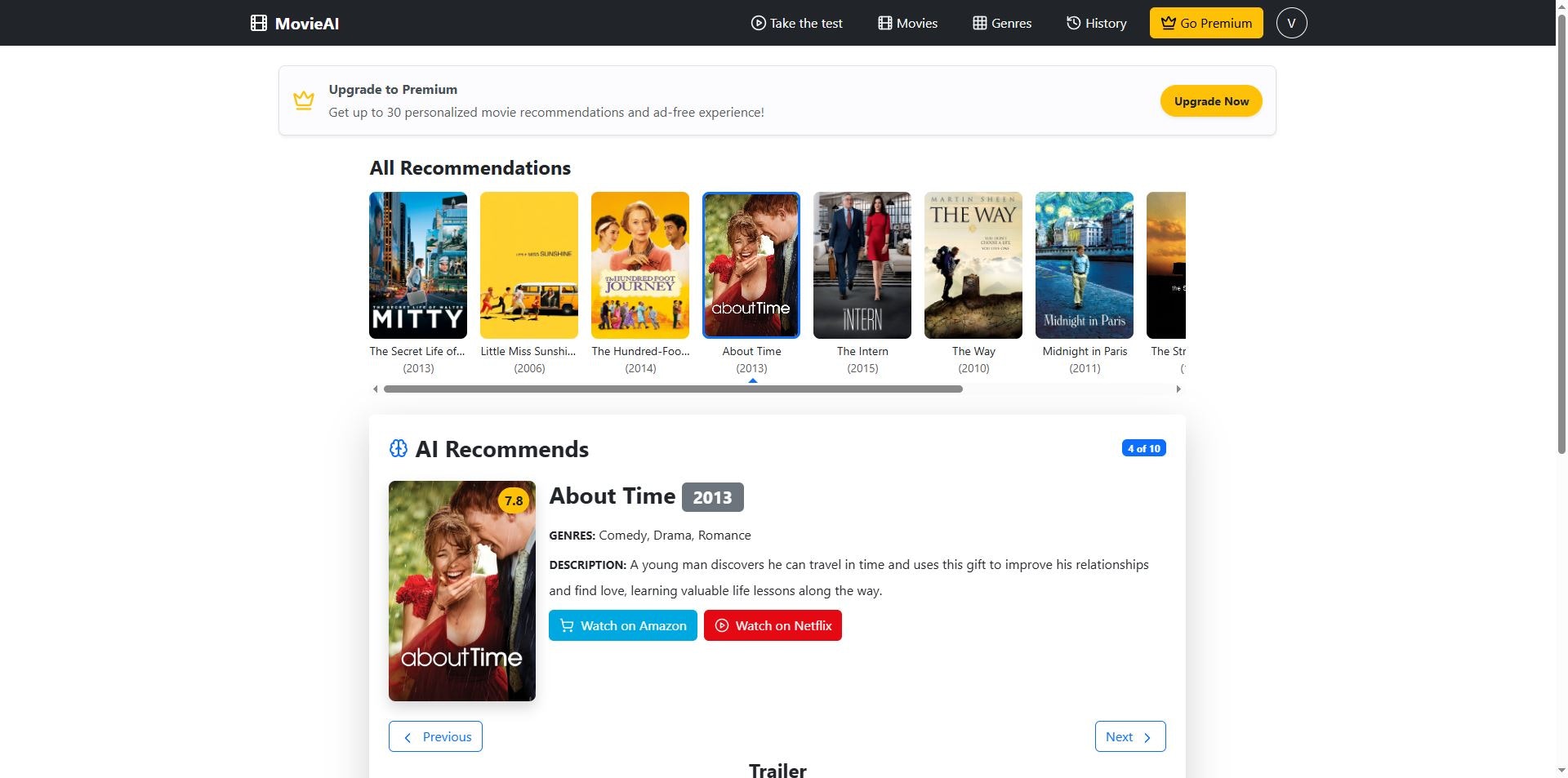Click the Watch on Amazon button

tap(623, 625)
